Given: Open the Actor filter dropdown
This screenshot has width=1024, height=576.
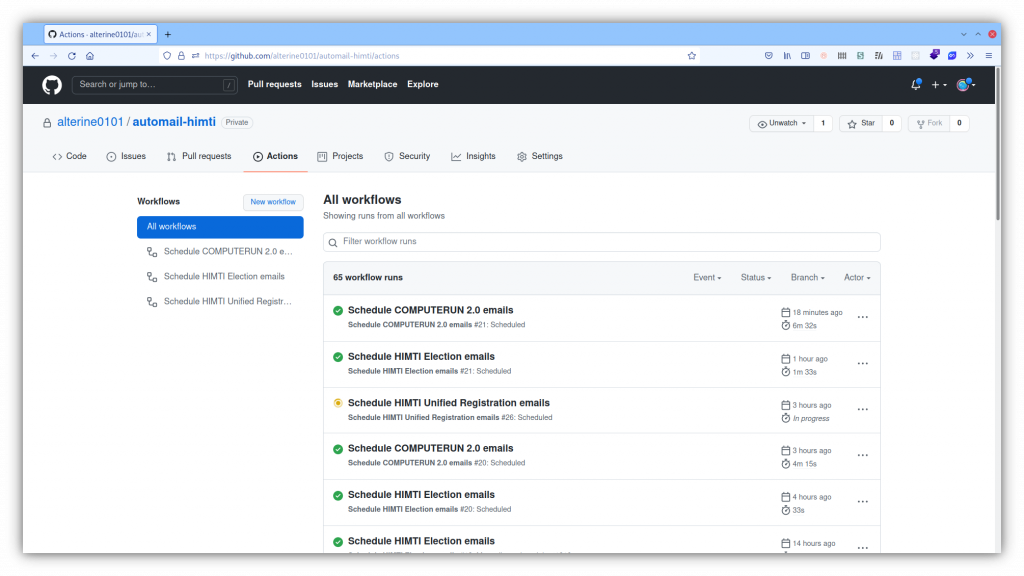Looking at the screenshot, I should pos(857,277).
